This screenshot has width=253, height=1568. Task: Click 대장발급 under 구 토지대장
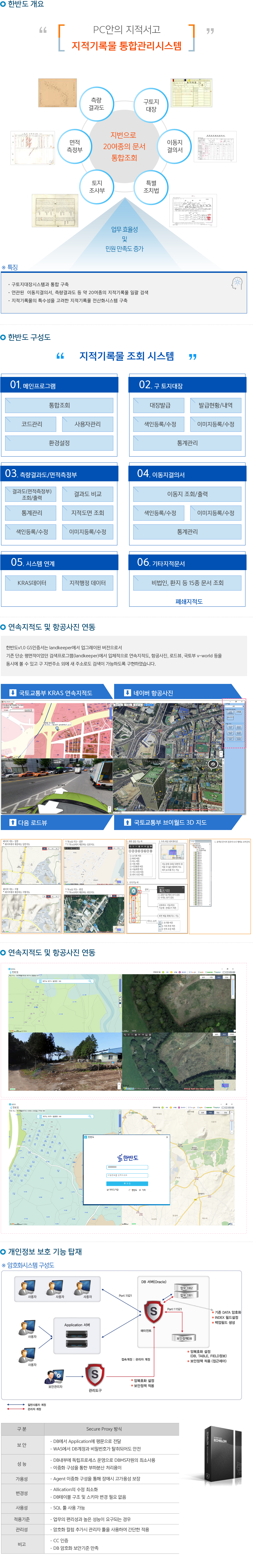(160, 405)
